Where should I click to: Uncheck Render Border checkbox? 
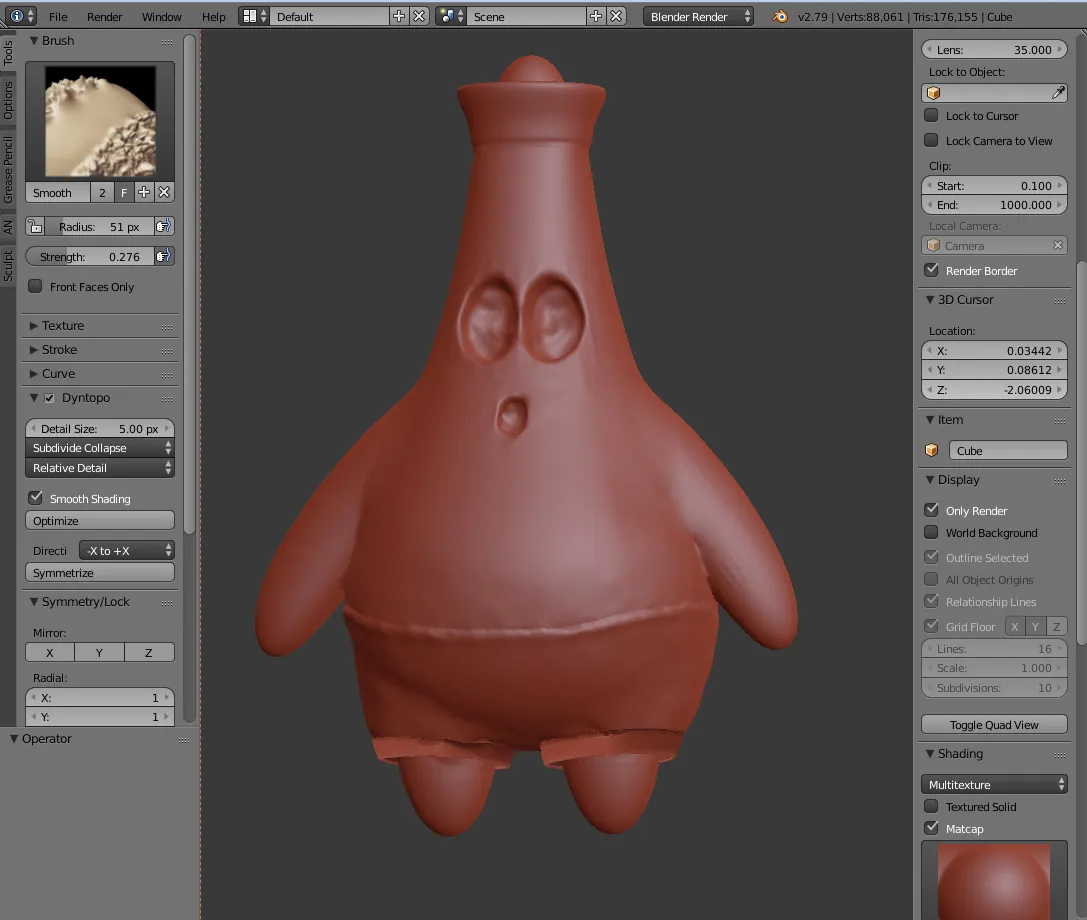tap(932, 270)
